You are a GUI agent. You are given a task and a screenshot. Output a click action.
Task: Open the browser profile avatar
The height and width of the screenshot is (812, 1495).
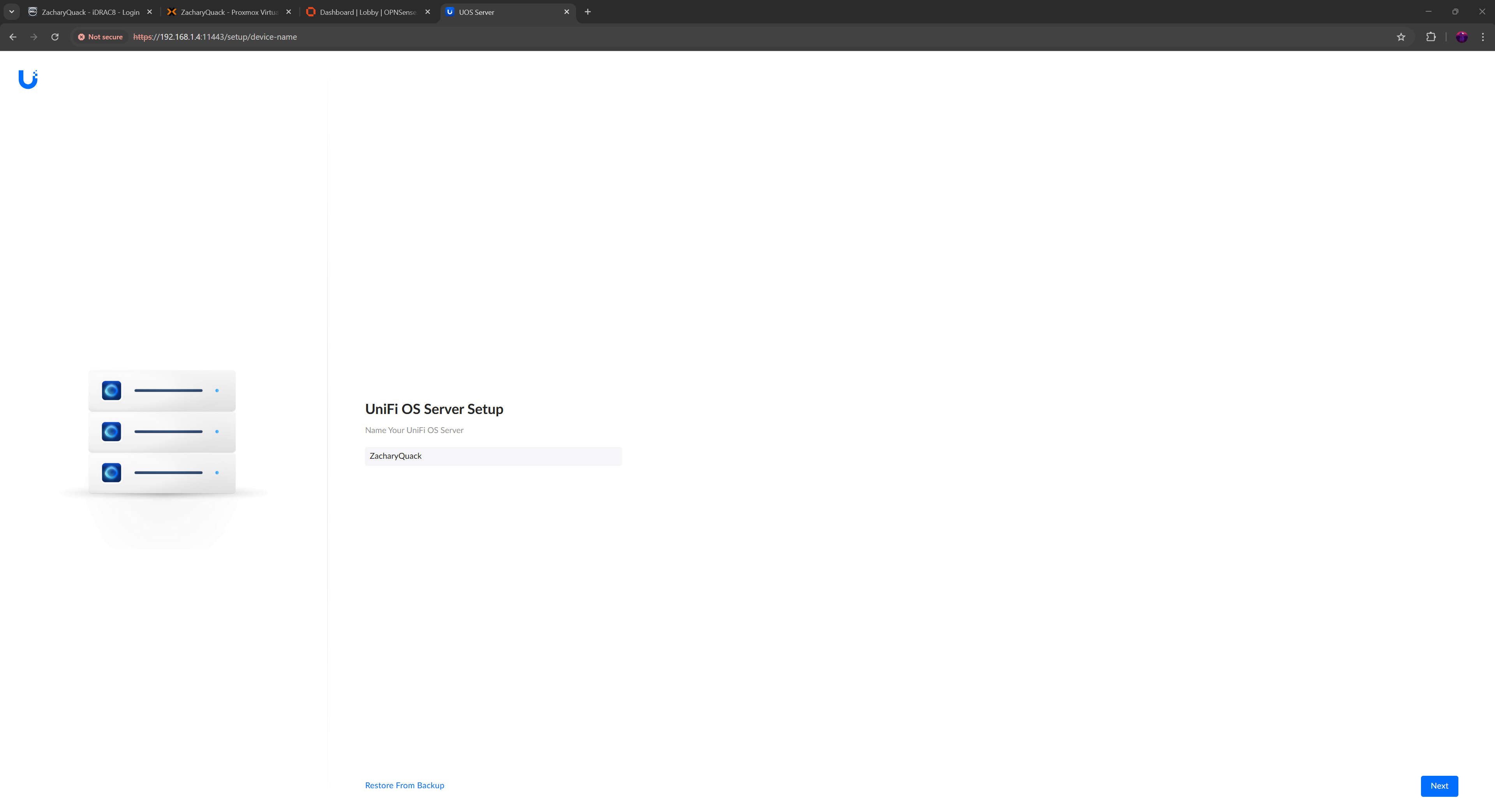(1462, 37)
